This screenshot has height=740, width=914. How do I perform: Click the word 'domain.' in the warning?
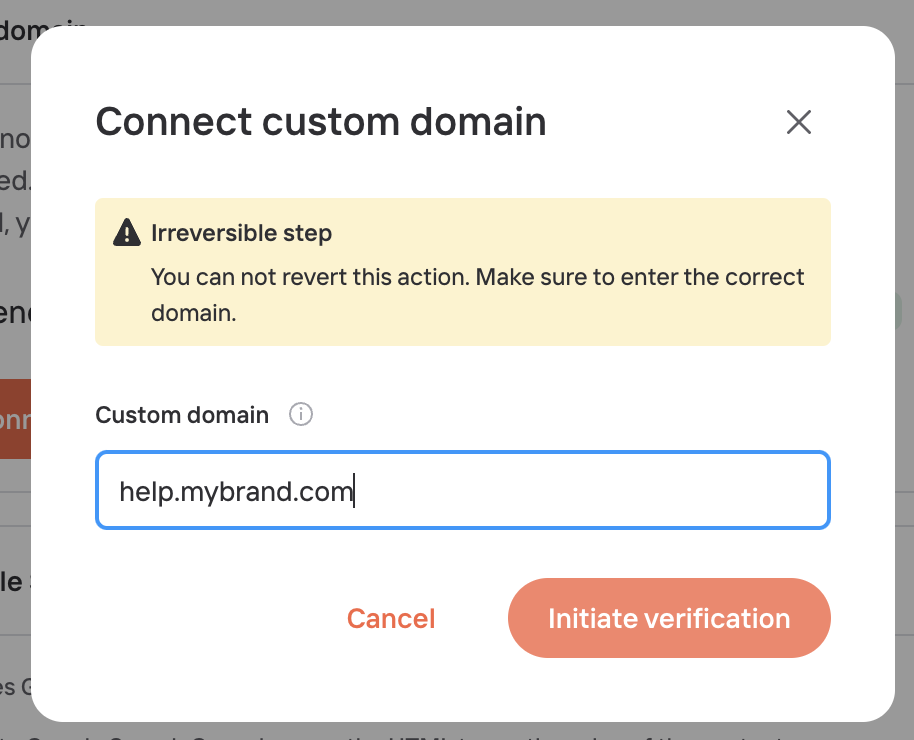[x=194, y=314]
